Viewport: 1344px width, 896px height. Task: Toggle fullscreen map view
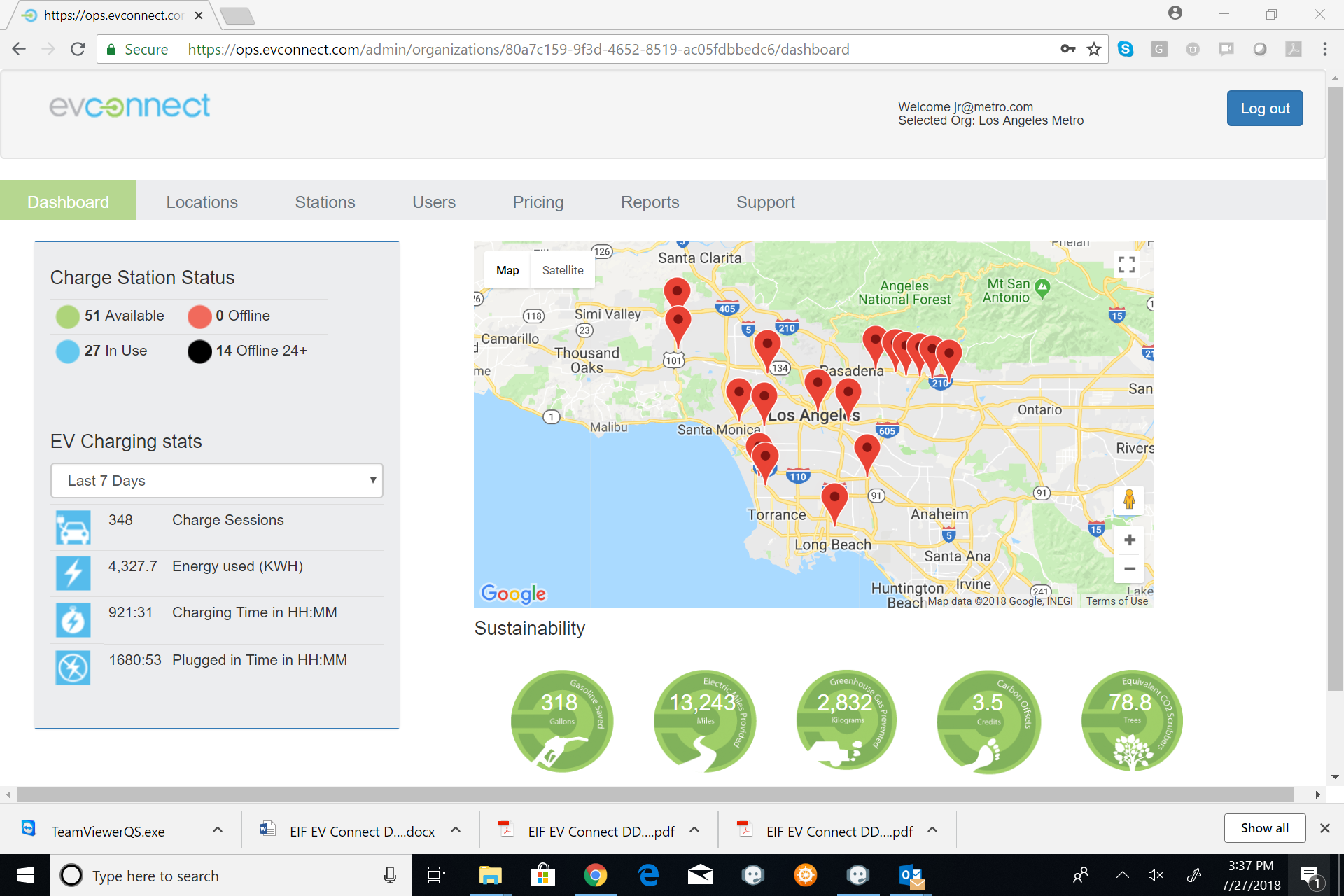[x=1126, y=265]
